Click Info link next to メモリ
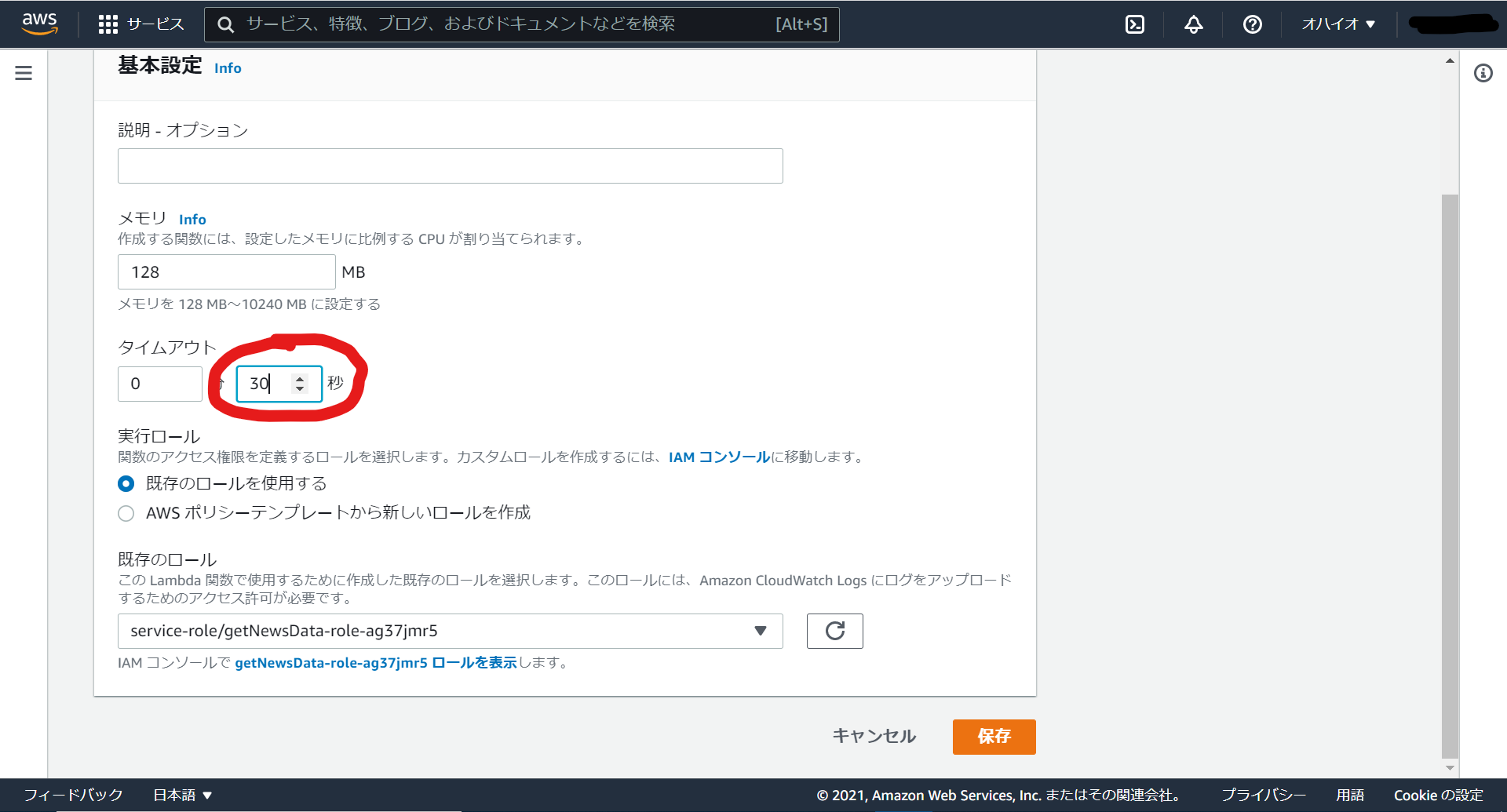Image resolution: width=1507 pixels, height=812 pixels. pos(192,220)
